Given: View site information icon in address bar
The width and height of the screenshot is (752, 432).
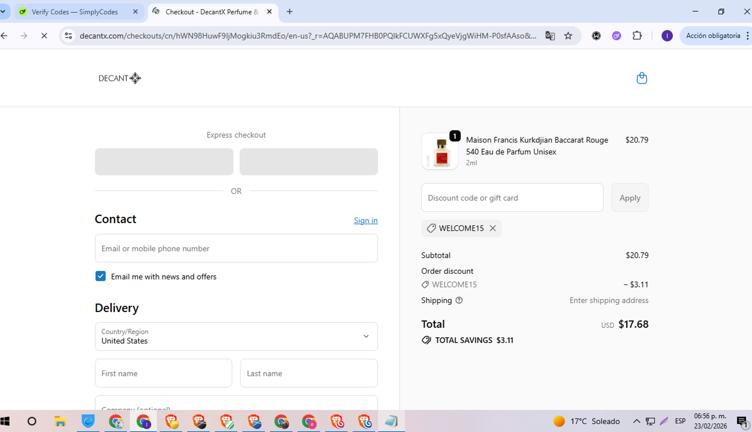Looking at the screenshot, I should 68,35.
